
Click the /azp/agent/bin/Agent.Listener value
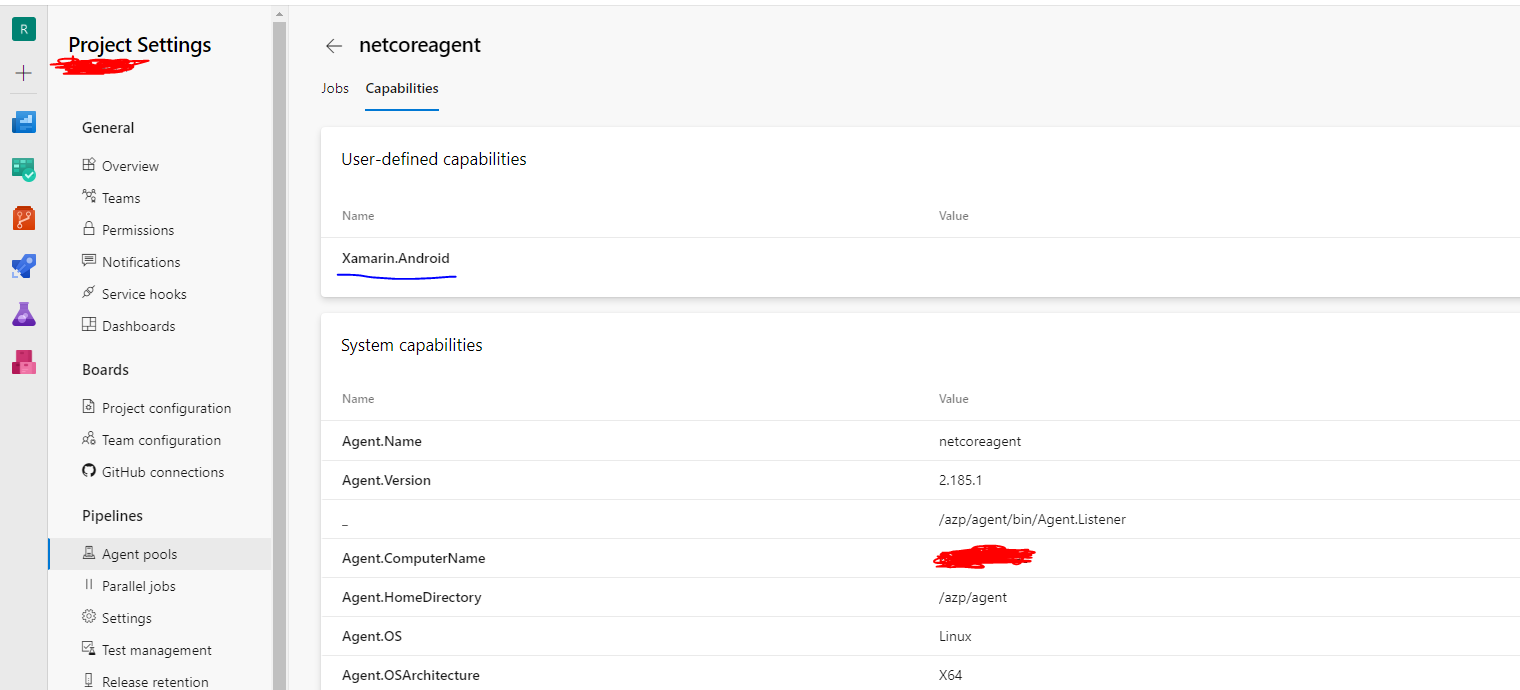tap(1032, 519)
